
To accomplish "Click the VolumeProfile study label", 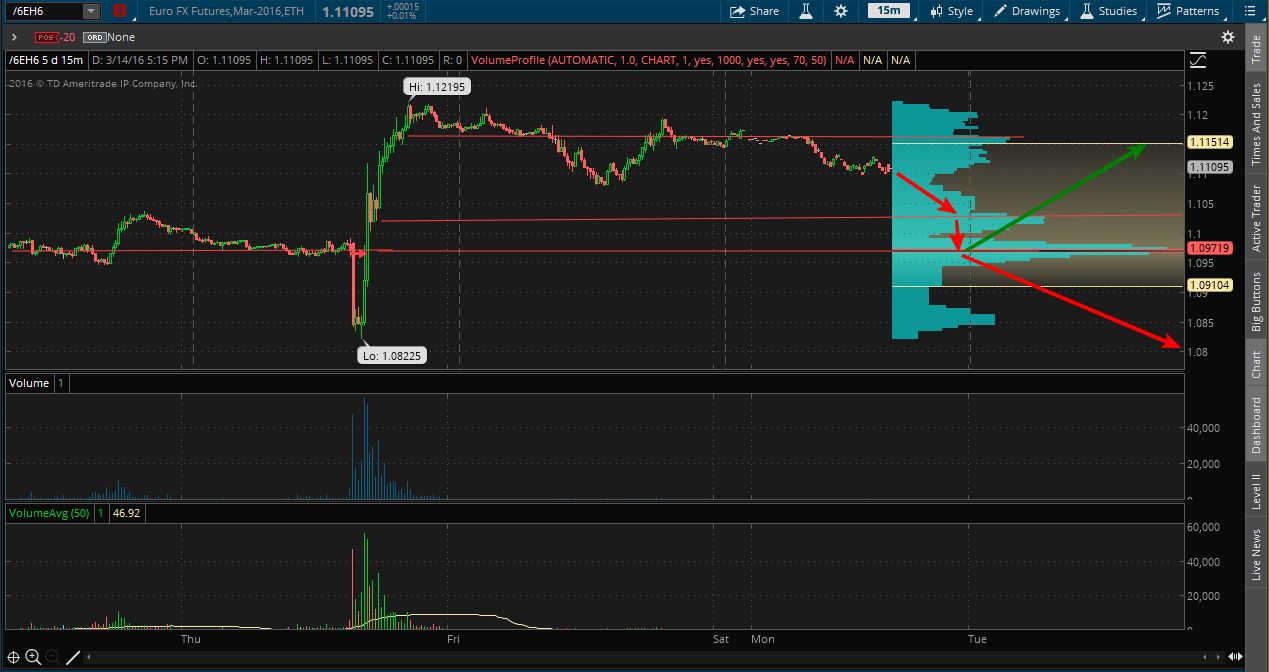I will click(x=649, y=60).
